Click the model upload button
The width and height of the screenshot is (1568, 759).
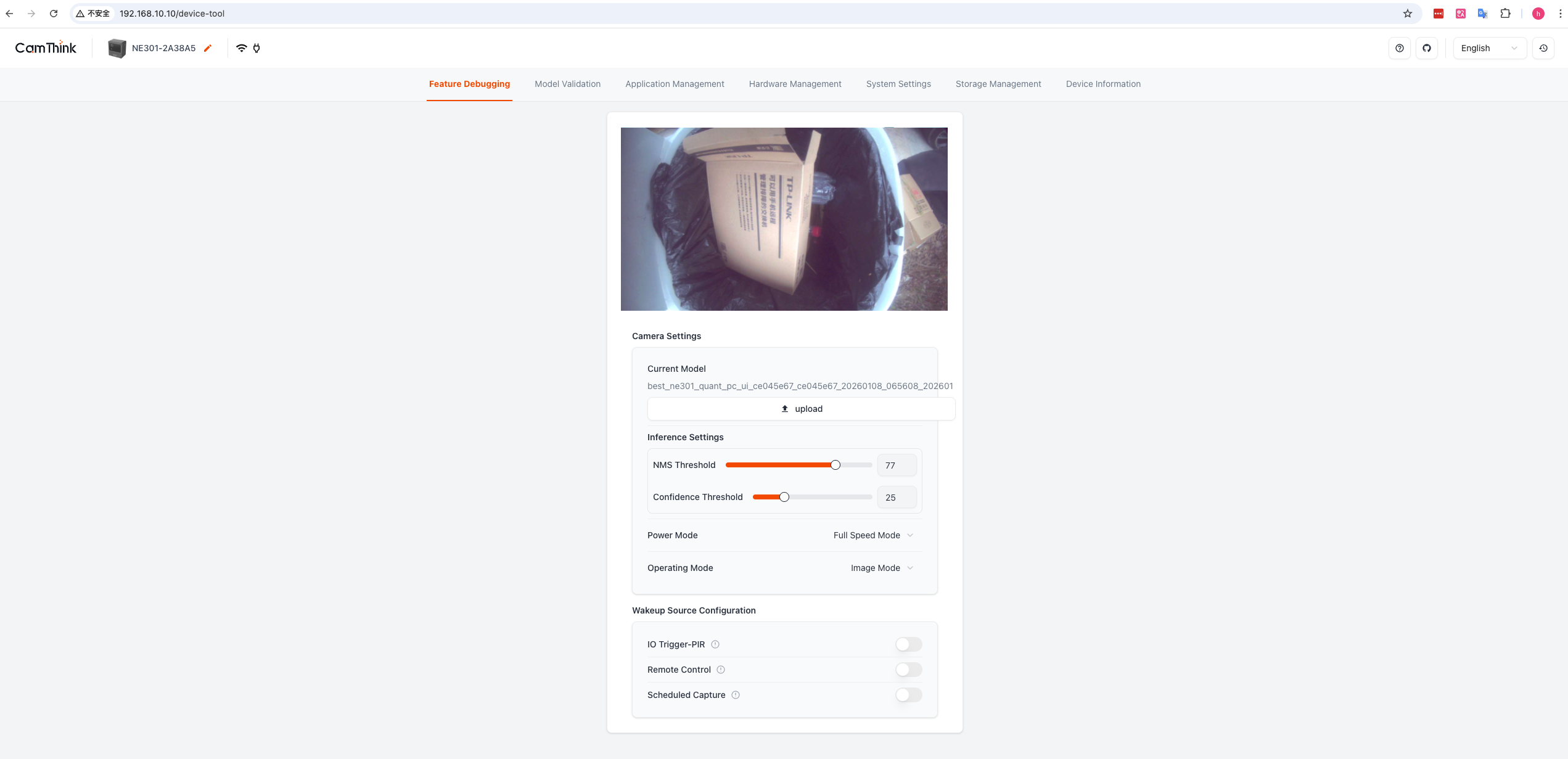(x=801, y=409)
